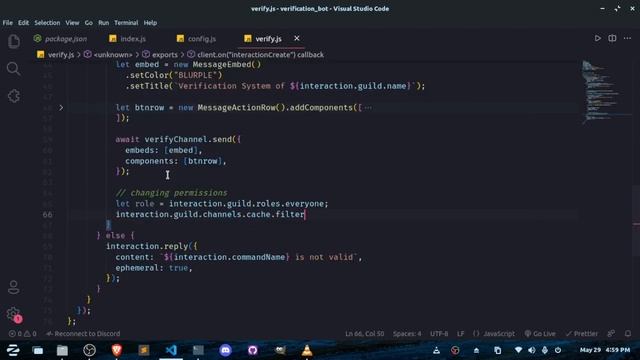Open the Run menu
This screenshot has width=640, height=360.
tap(104, 23)
